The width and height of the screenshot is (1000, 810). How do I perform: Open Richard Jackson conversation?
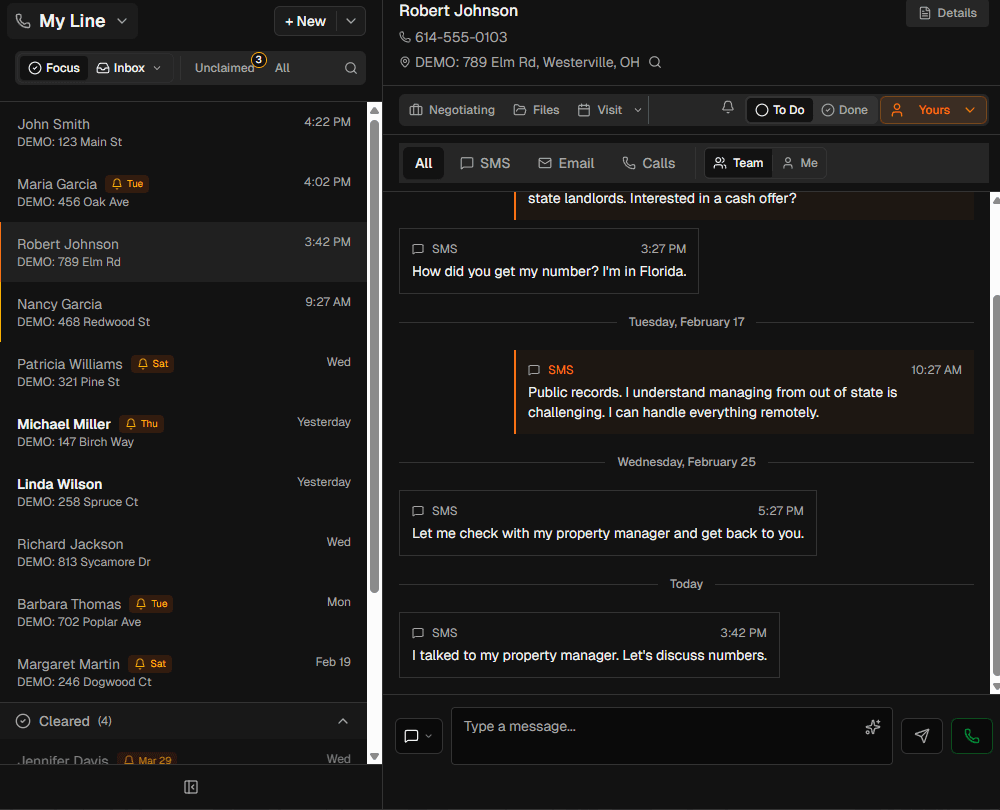pos(184,552)
